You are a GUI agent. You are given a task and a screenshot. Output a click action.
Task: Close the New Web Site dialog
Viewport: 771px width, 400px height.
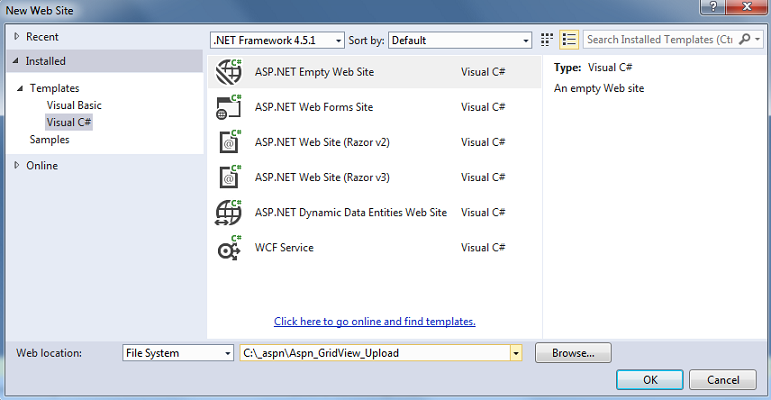tap(746, 6)
